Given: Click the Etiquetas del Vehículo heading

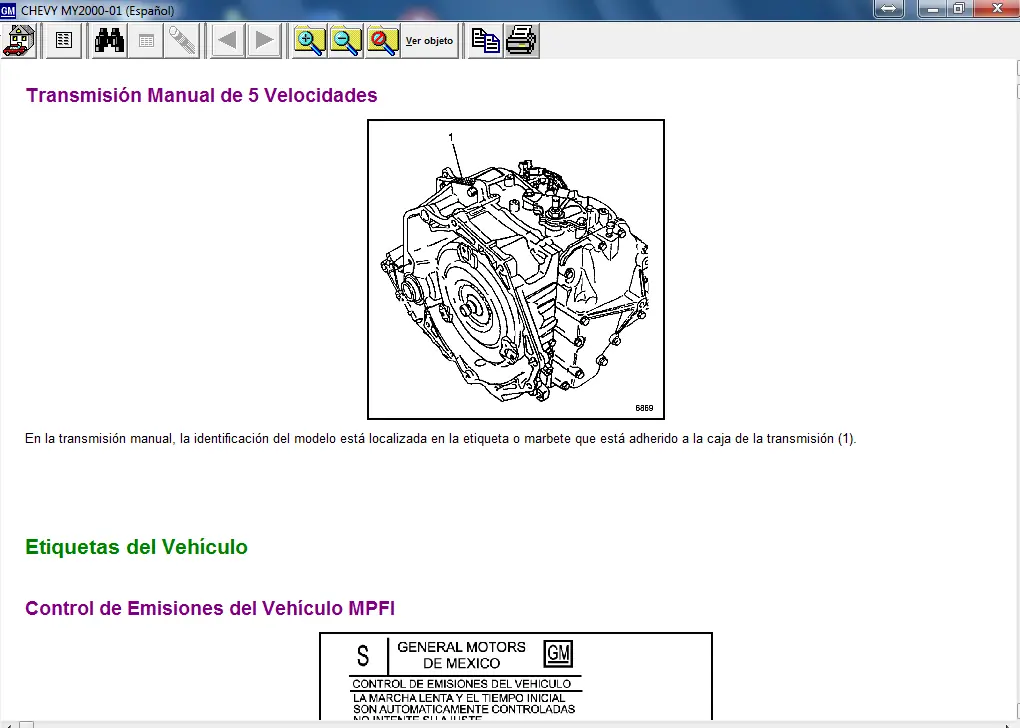Looking at the screenshot, I should tap(137, 546).
